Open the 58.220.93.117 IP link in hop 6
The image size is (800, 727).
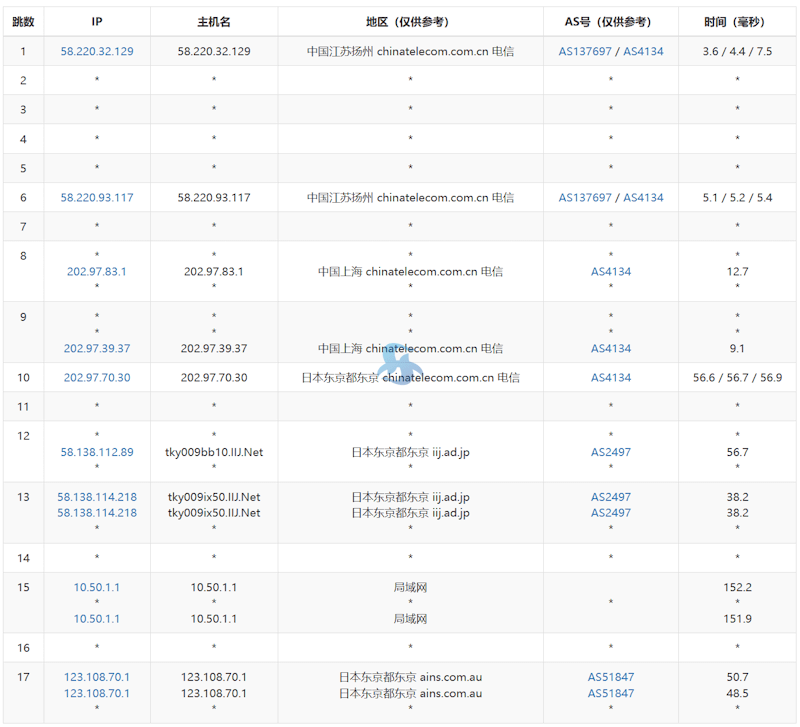point(97,198)
